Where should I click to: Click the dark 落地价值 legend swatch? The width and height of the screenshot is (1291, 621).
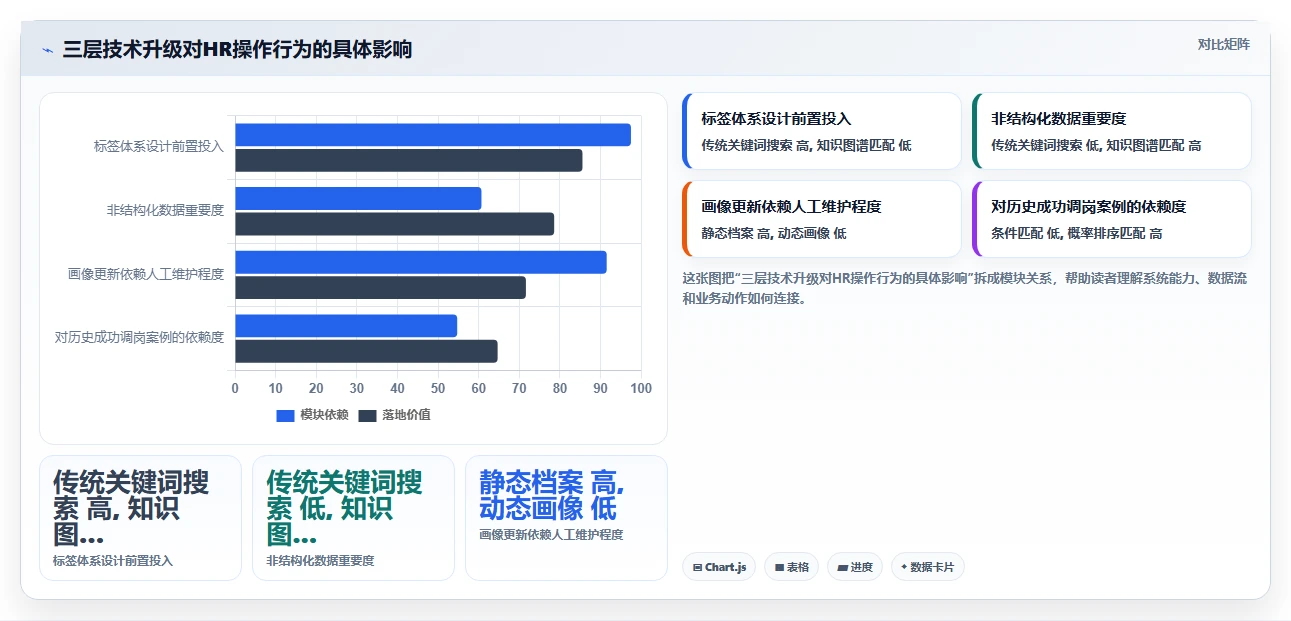click(x=367, y=416)
